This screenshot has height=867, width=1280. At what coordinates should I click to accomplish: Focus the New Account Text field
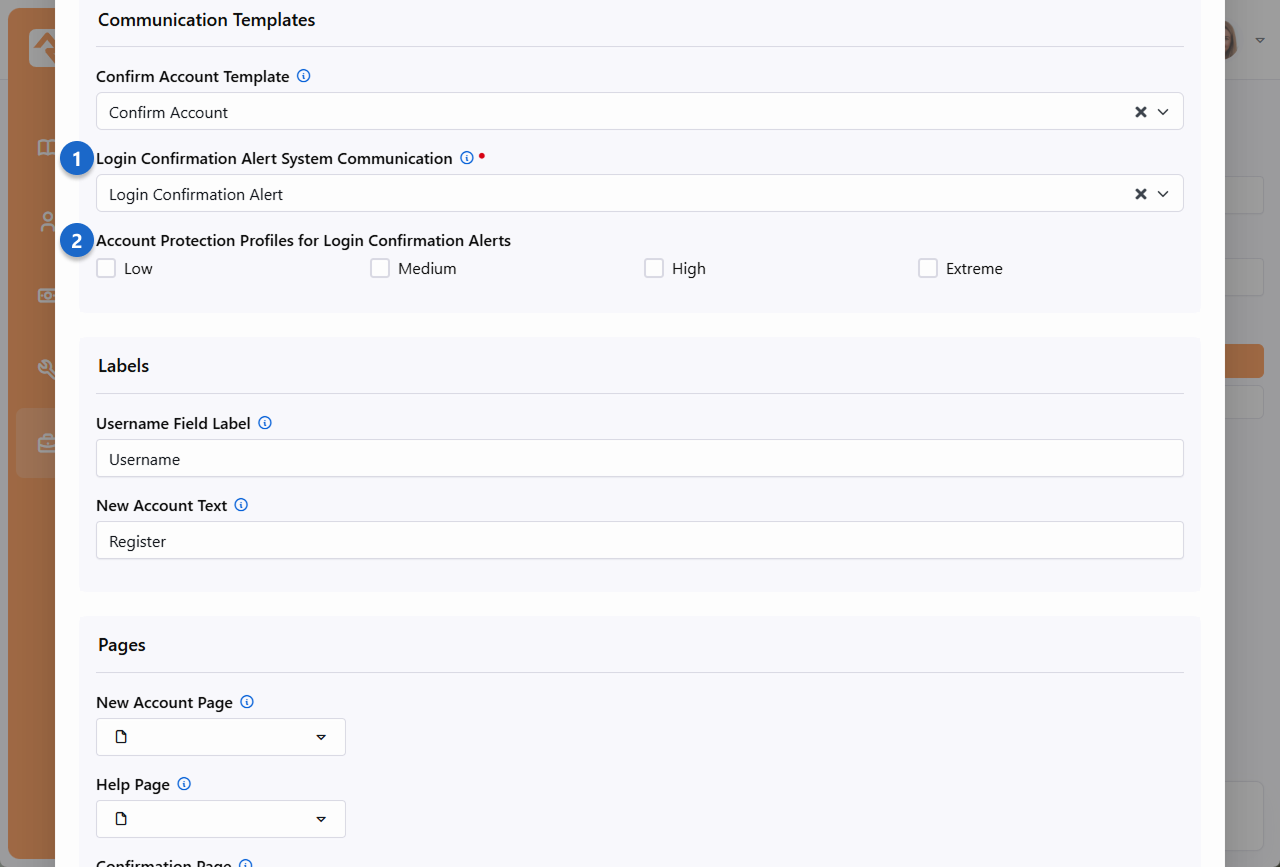(640, 541)
